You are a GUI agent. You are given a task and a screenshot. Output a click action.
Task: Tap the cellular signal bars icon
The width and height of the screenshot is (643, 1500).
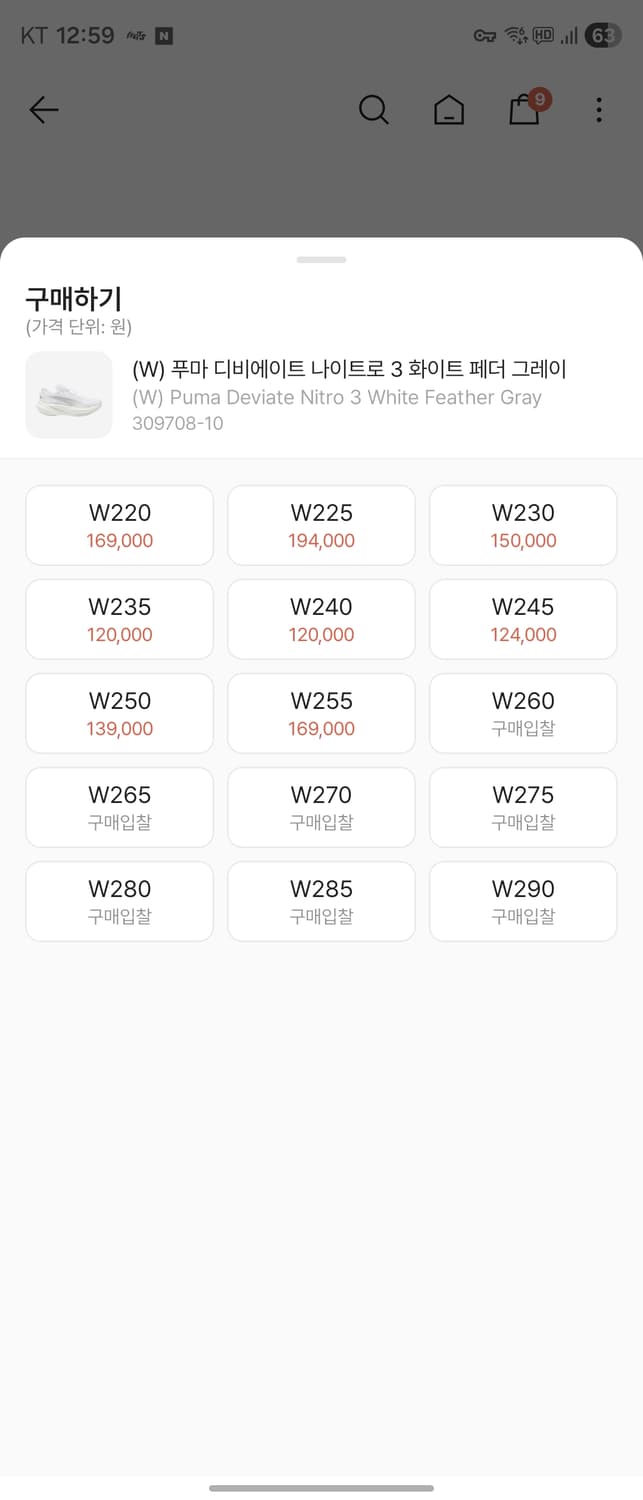568,33
